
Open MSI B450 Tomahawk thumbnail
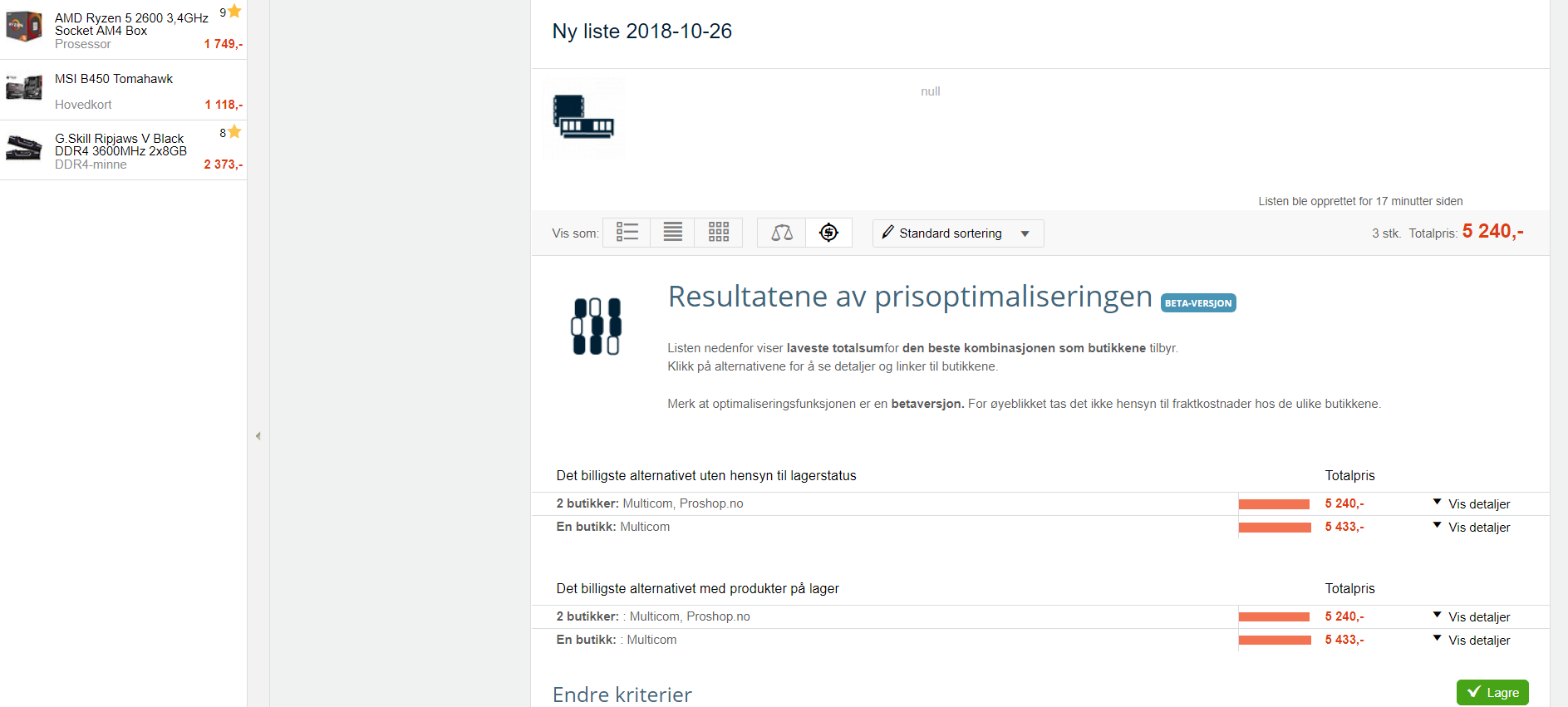(24, 87)
